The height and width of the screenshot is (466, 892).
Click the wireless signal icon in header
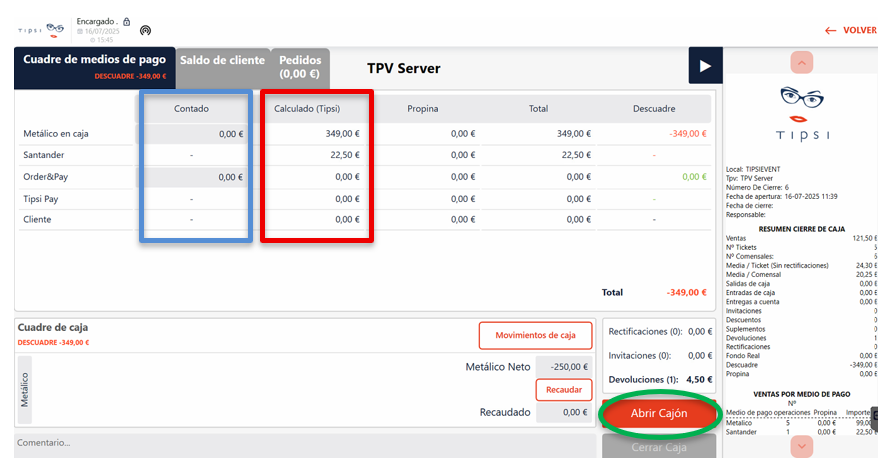[146, 30]
